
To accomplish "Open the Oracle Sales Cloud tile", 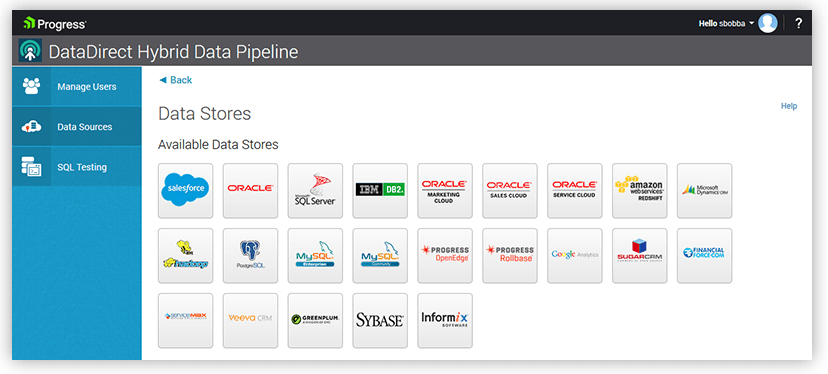I will point(510,191).
